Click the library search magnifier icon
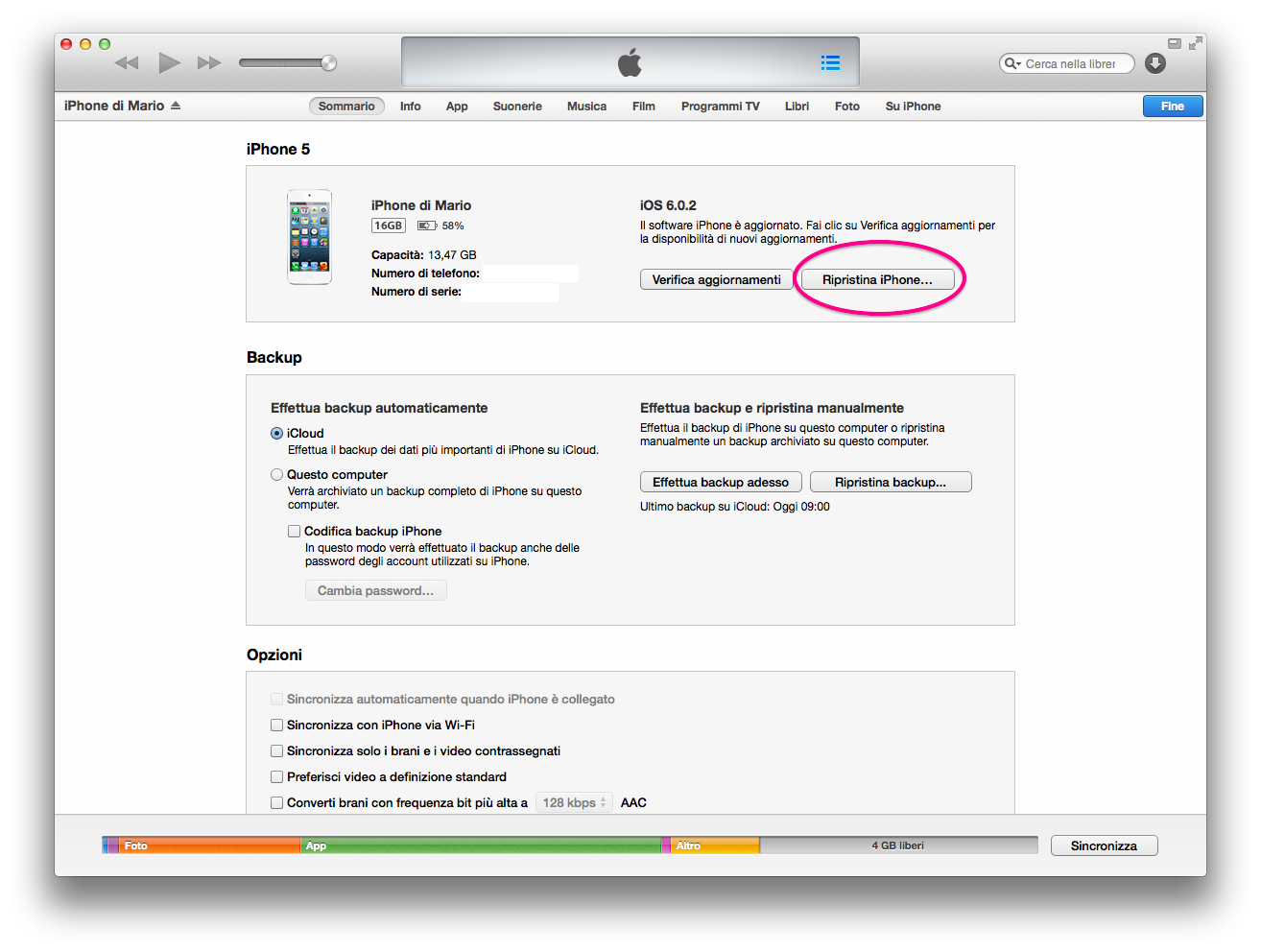The width and height of the screenshot is (1261, 952). click(x=1011, y=64)
